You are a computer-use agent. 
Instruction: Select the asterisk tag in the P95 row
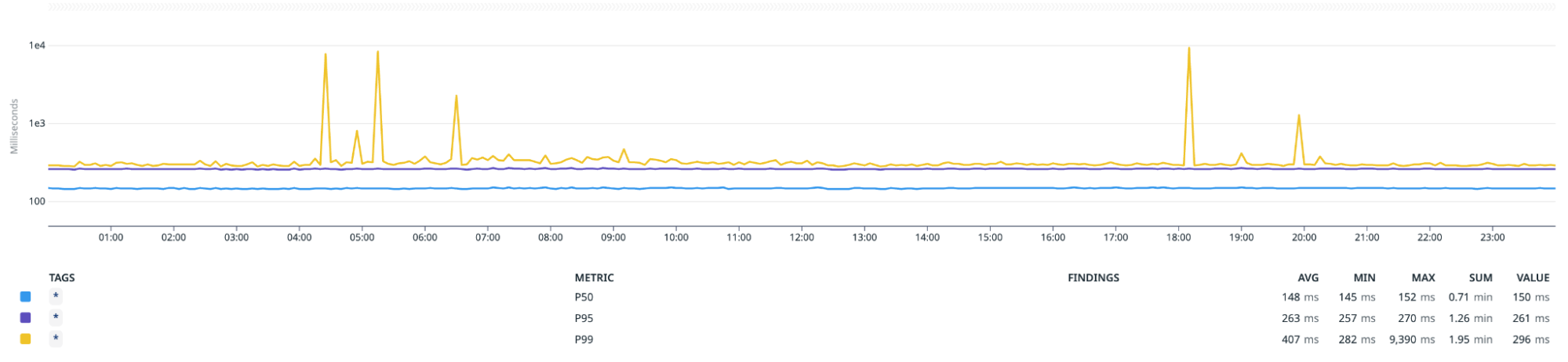coord(56,318)
